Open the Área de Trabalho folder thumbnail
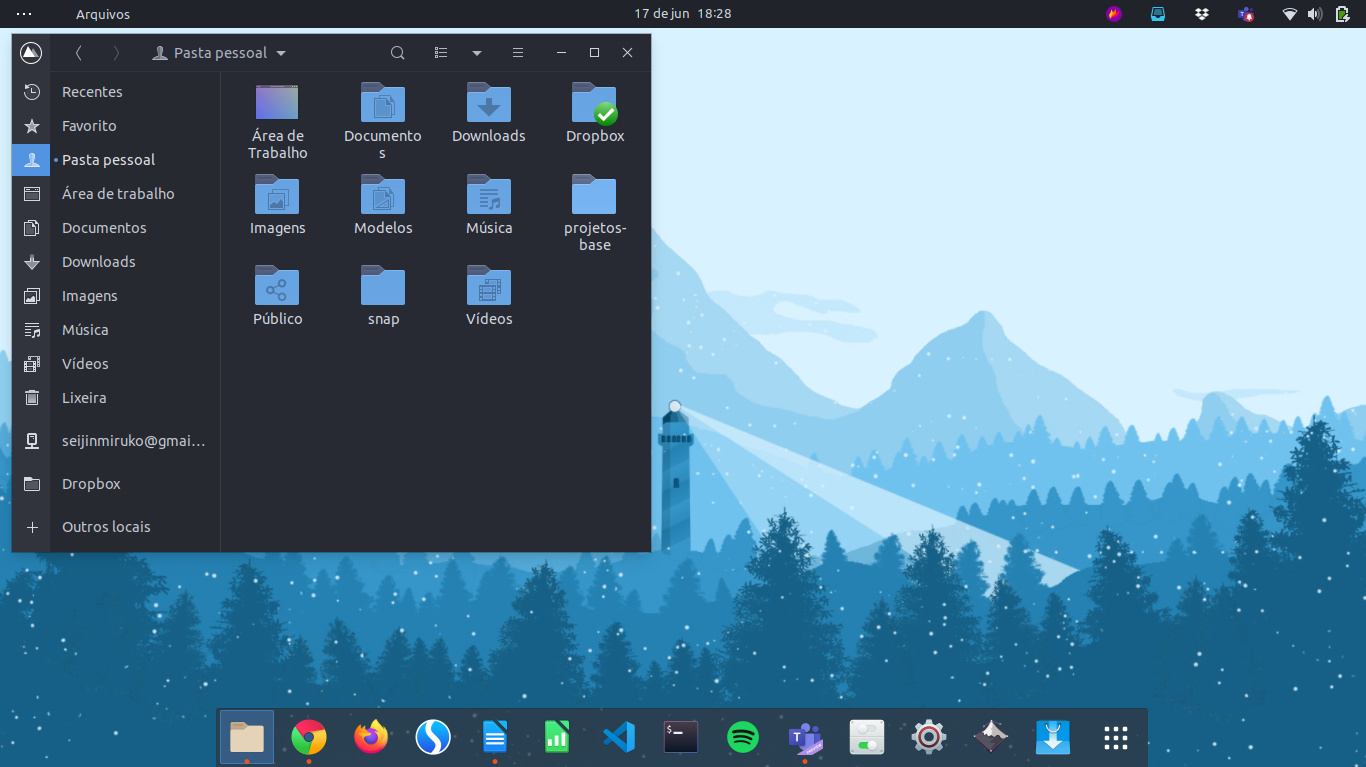1366x767 pixels. (x=277, y=104)
